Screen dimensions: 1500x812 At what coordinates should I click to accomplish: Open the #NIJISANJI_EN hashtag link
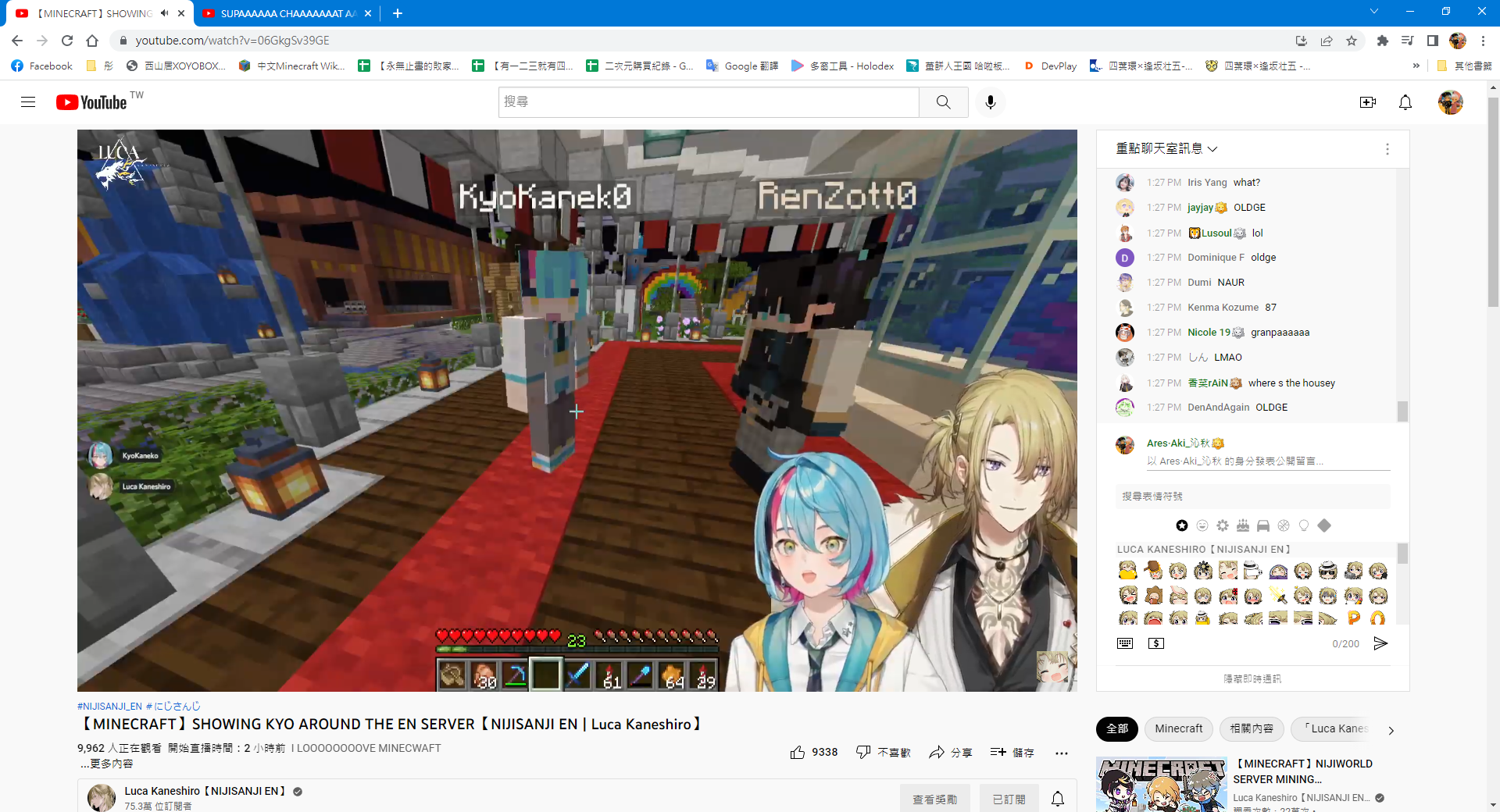click(x=109, y=706)
